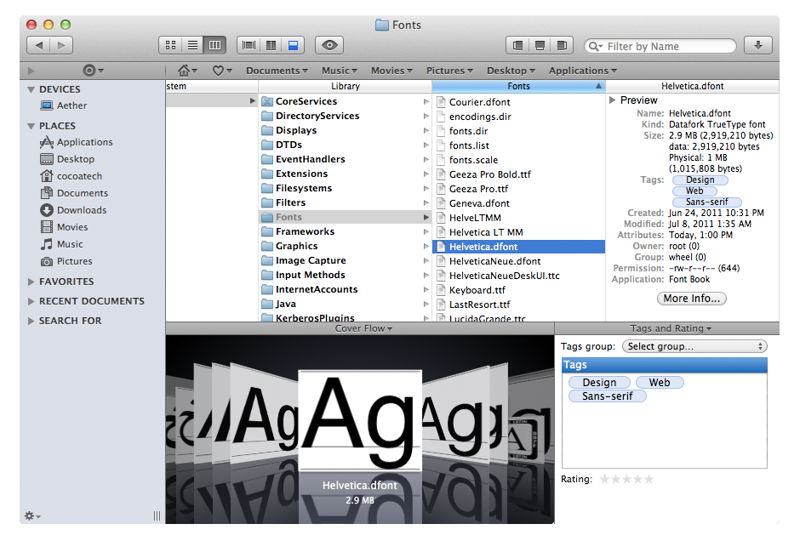Open the Tags group dropdown

694,346
